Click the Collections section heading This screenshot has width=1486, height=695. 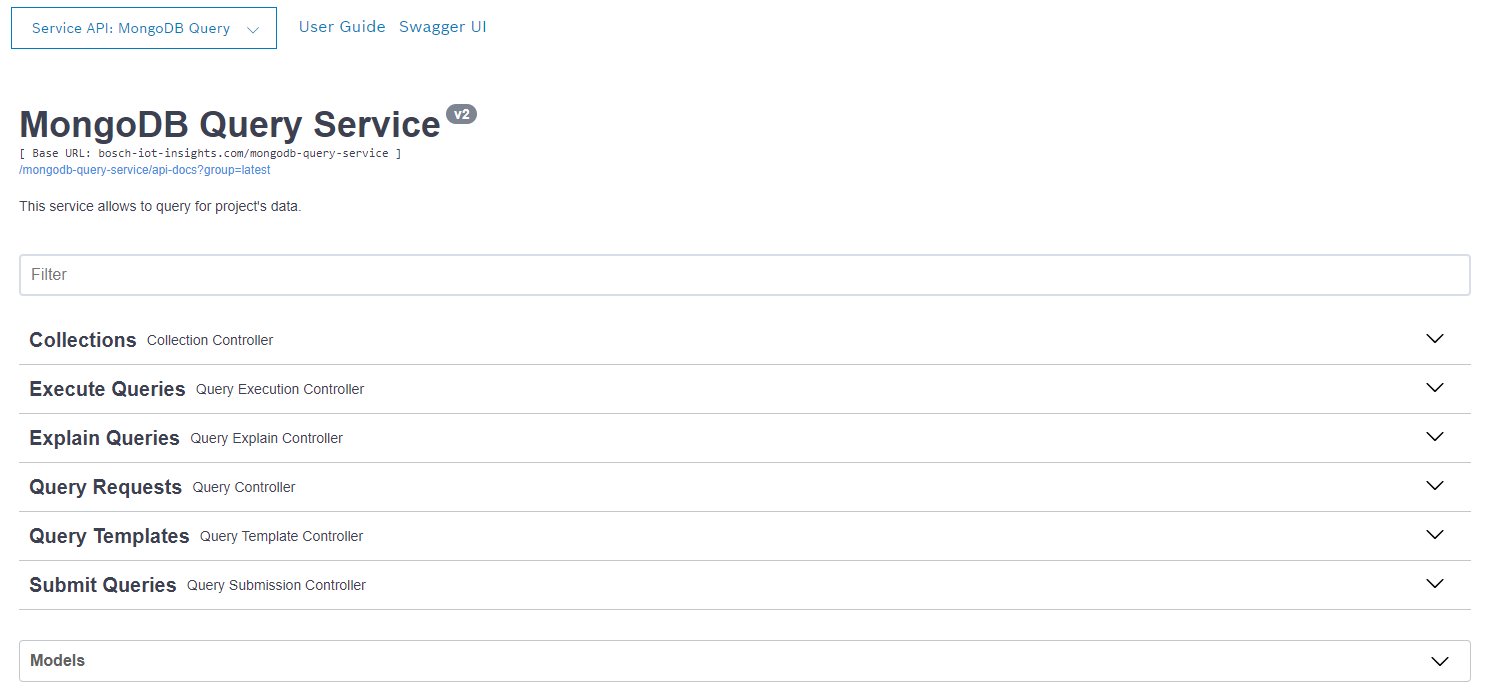(83, 340)
